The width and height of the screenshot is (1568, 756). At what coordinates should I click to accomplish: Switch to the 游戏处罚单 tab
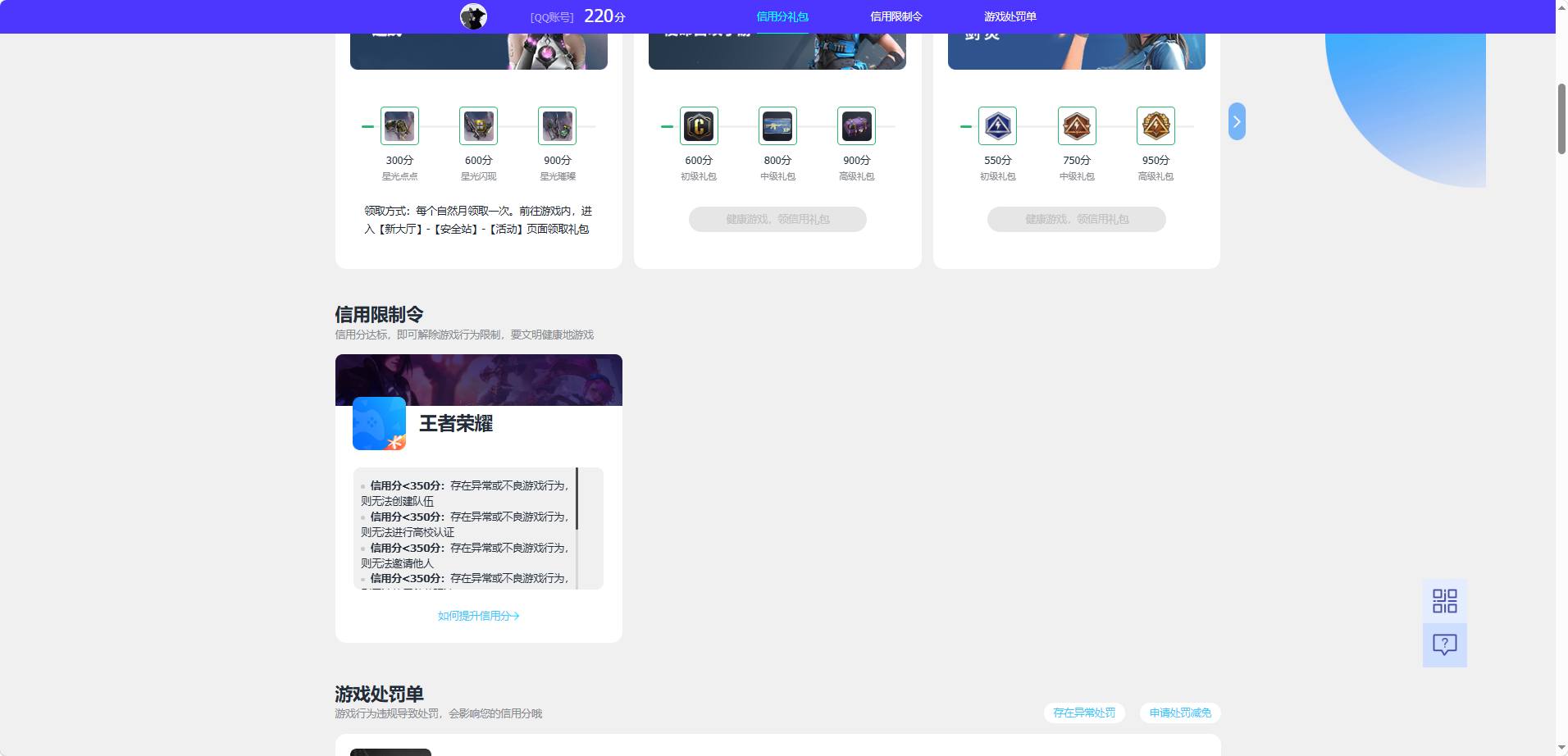[1010, 16]
